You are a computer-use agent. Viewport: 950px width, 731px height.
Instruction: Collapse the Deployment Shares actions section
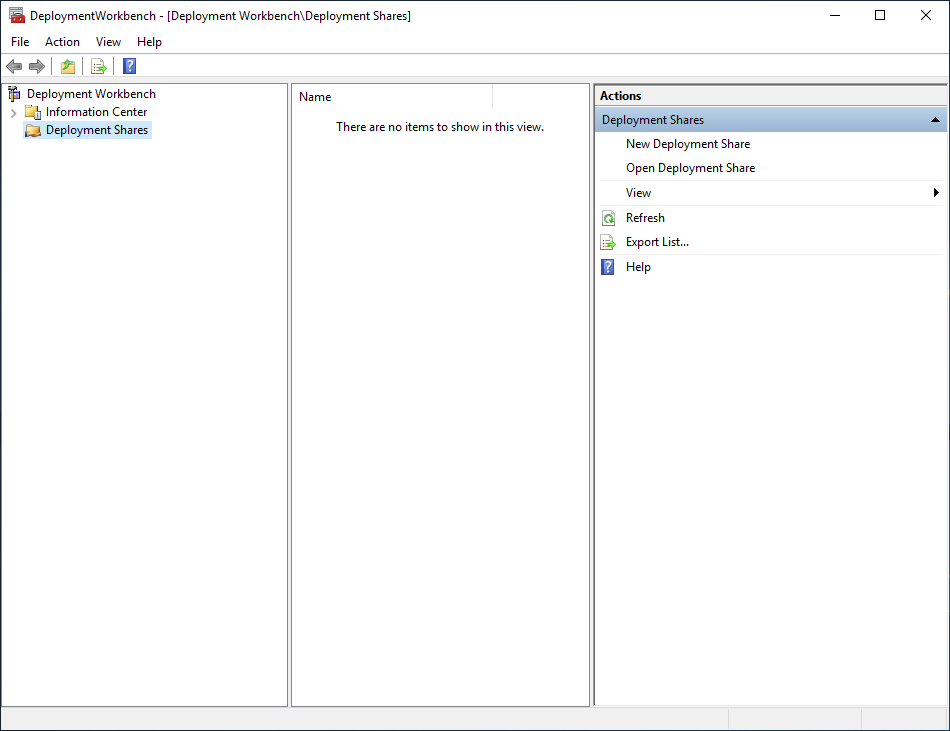935,120
